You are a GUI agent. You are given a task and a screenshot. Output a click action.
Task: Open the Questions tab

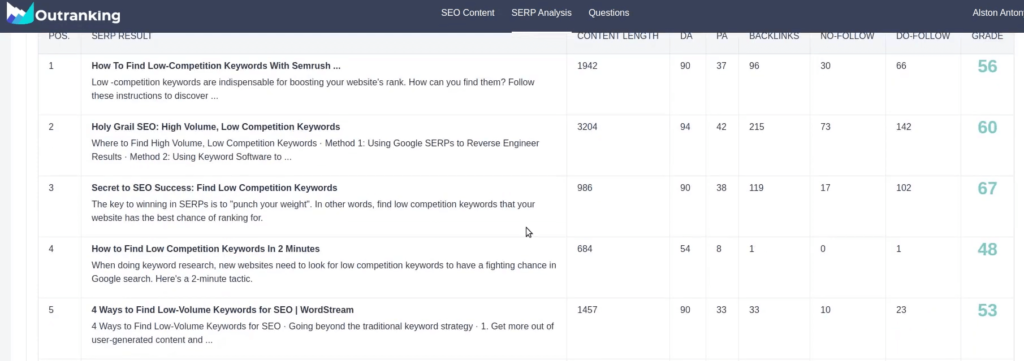click(x=609, y=12)
